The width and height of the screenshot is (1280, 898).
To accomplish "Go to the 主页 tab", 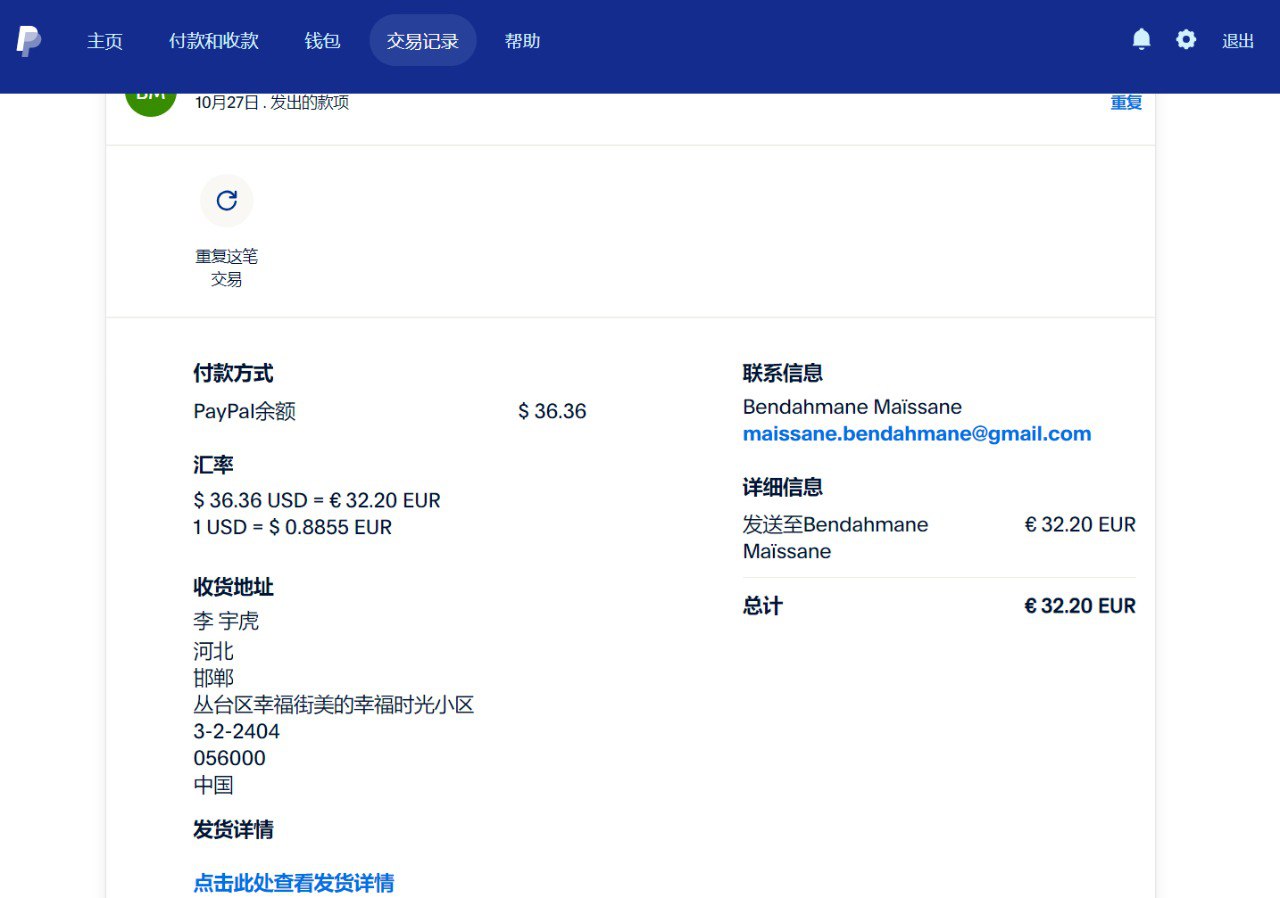I will tap(105, 41).
